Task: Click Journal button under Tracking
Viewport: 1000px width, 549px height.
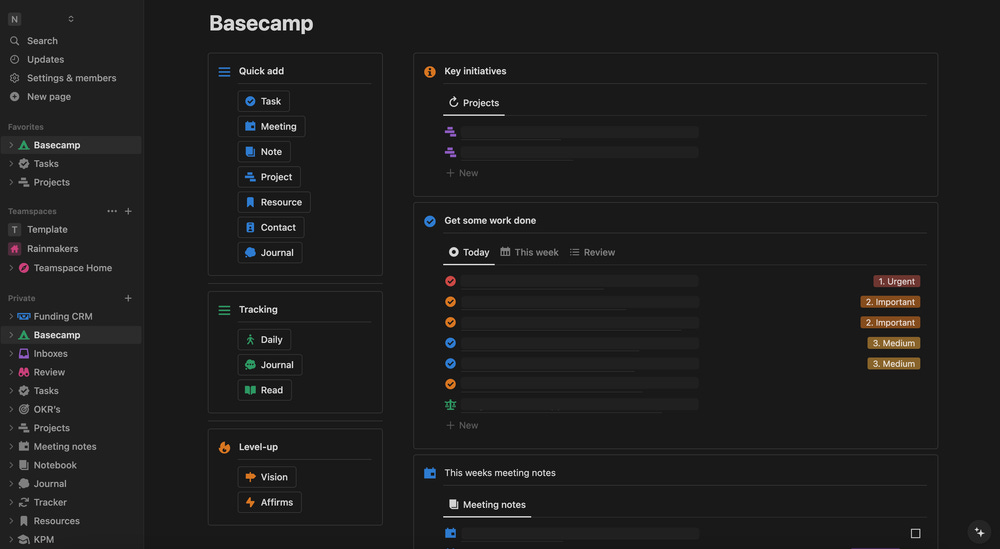Action: click(x=270, y=365)
